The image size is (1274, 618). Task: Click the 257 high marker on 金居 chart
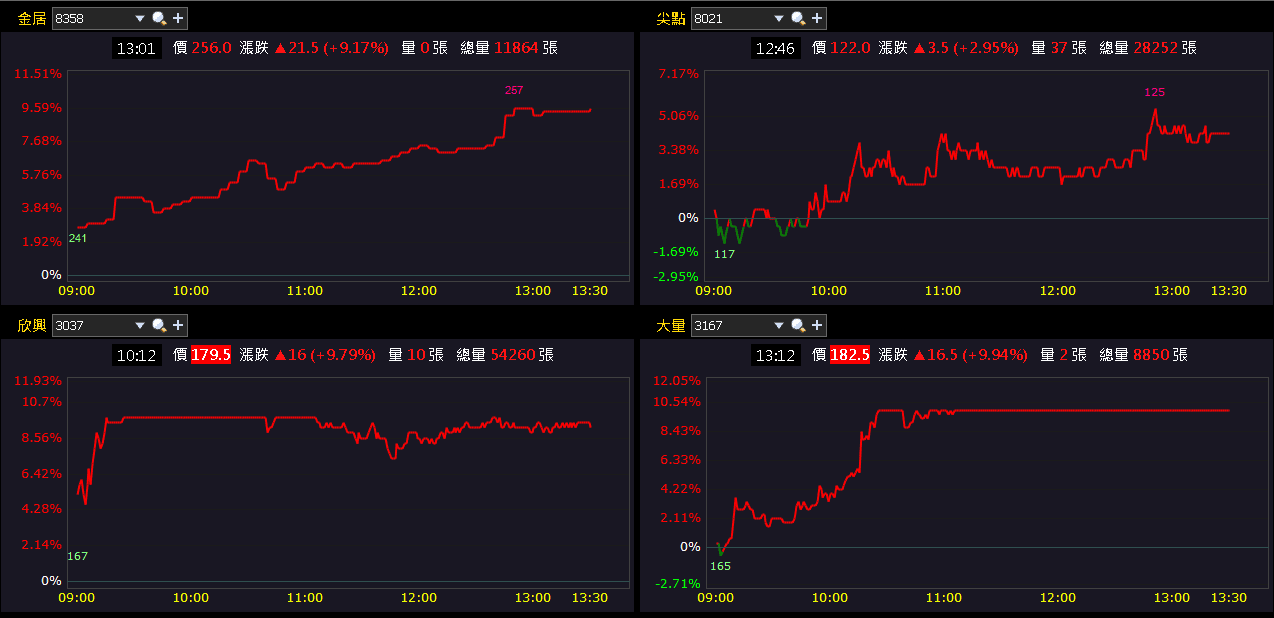click(514, 90)
